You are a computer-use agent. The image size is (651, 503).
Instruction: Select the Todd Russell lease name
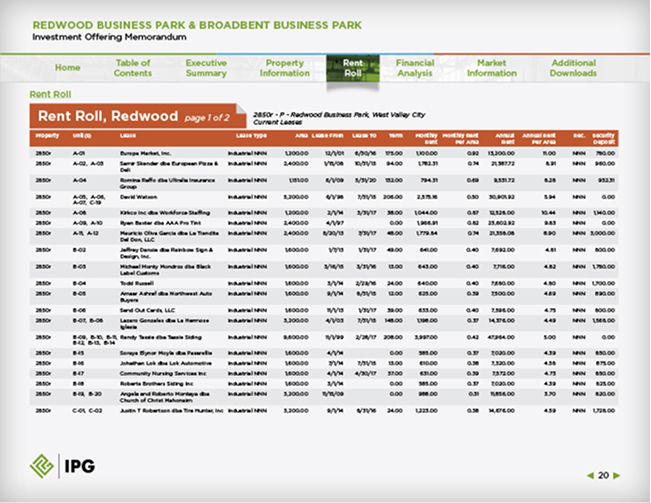pyautogui.click(x=137, y=283)
